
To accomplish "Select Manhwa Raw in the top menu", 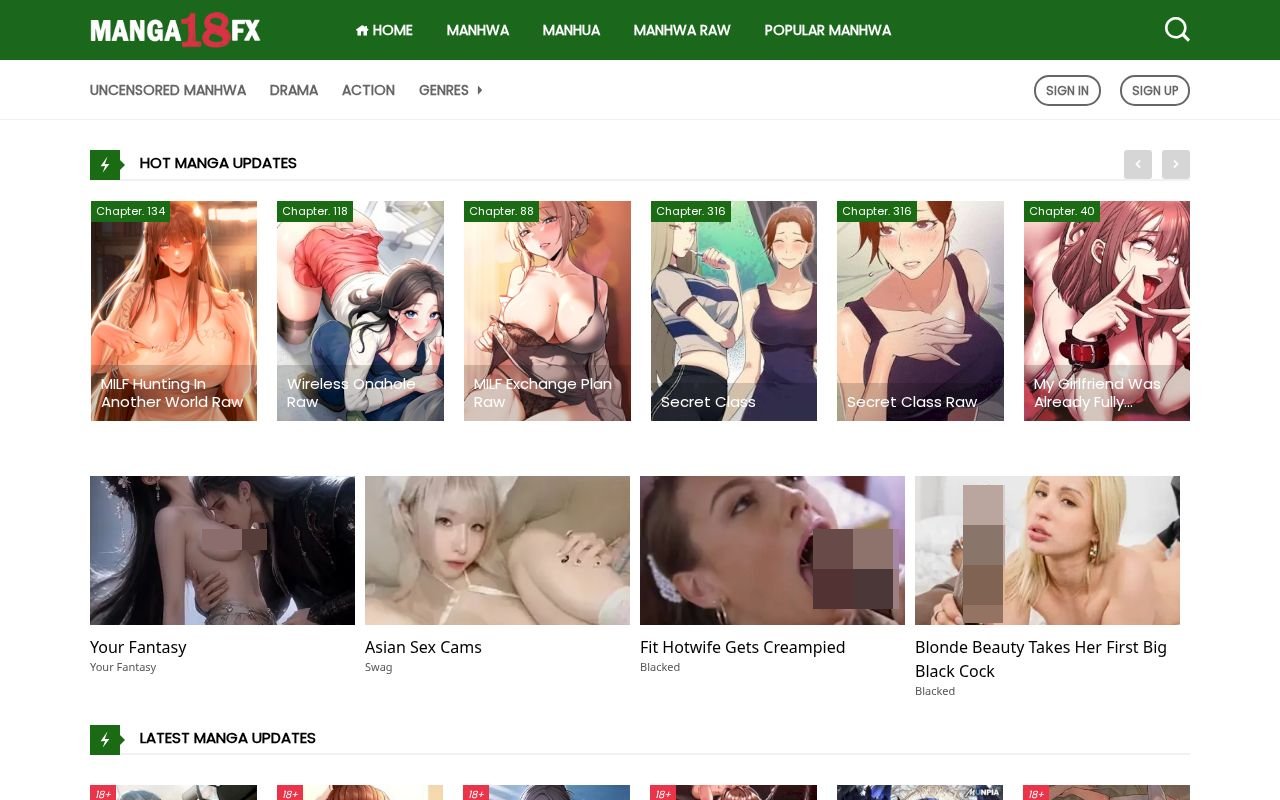I will click(x=682, y=30).
